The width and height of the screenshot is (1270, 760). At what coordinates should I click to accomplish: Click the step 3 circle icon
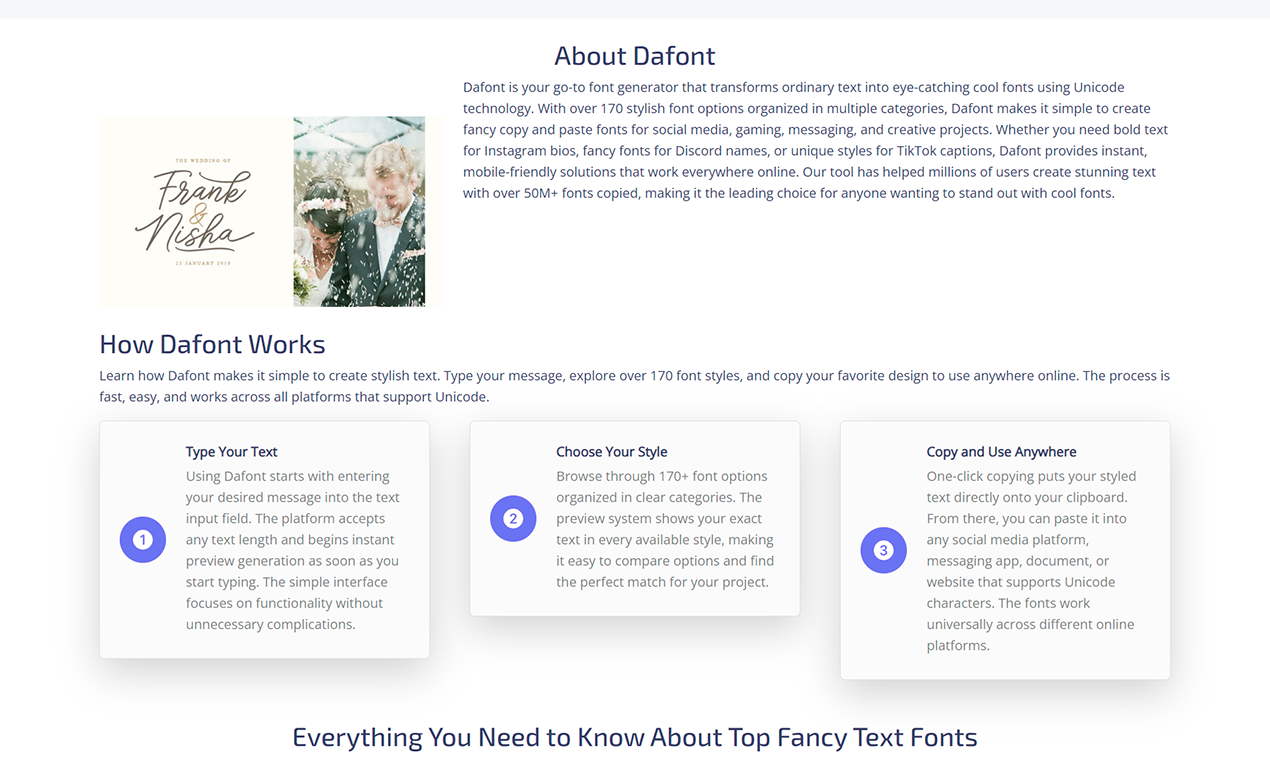[x=883, y=550]
